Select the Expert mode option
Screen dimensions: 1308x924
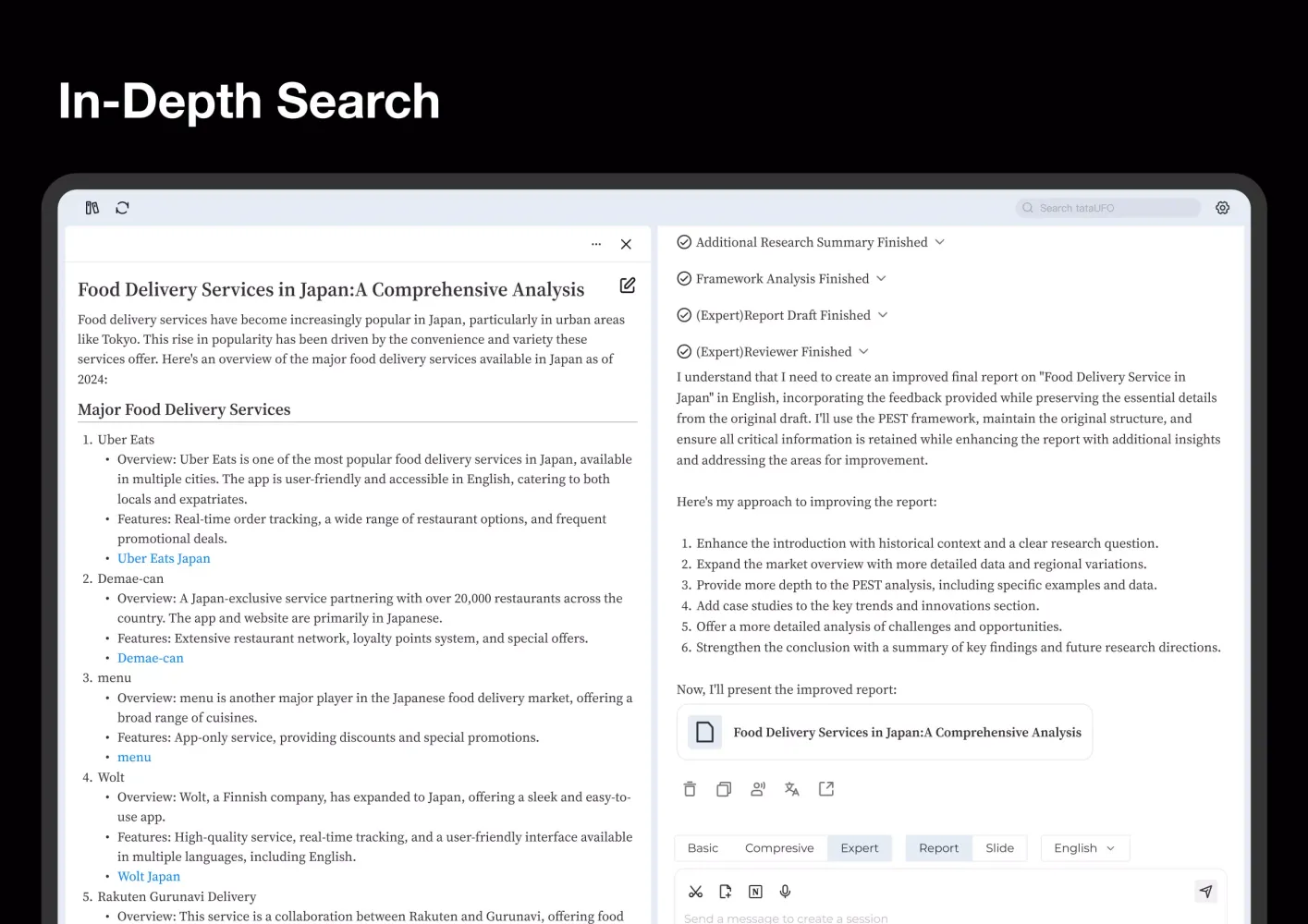(x=860, y=848)
